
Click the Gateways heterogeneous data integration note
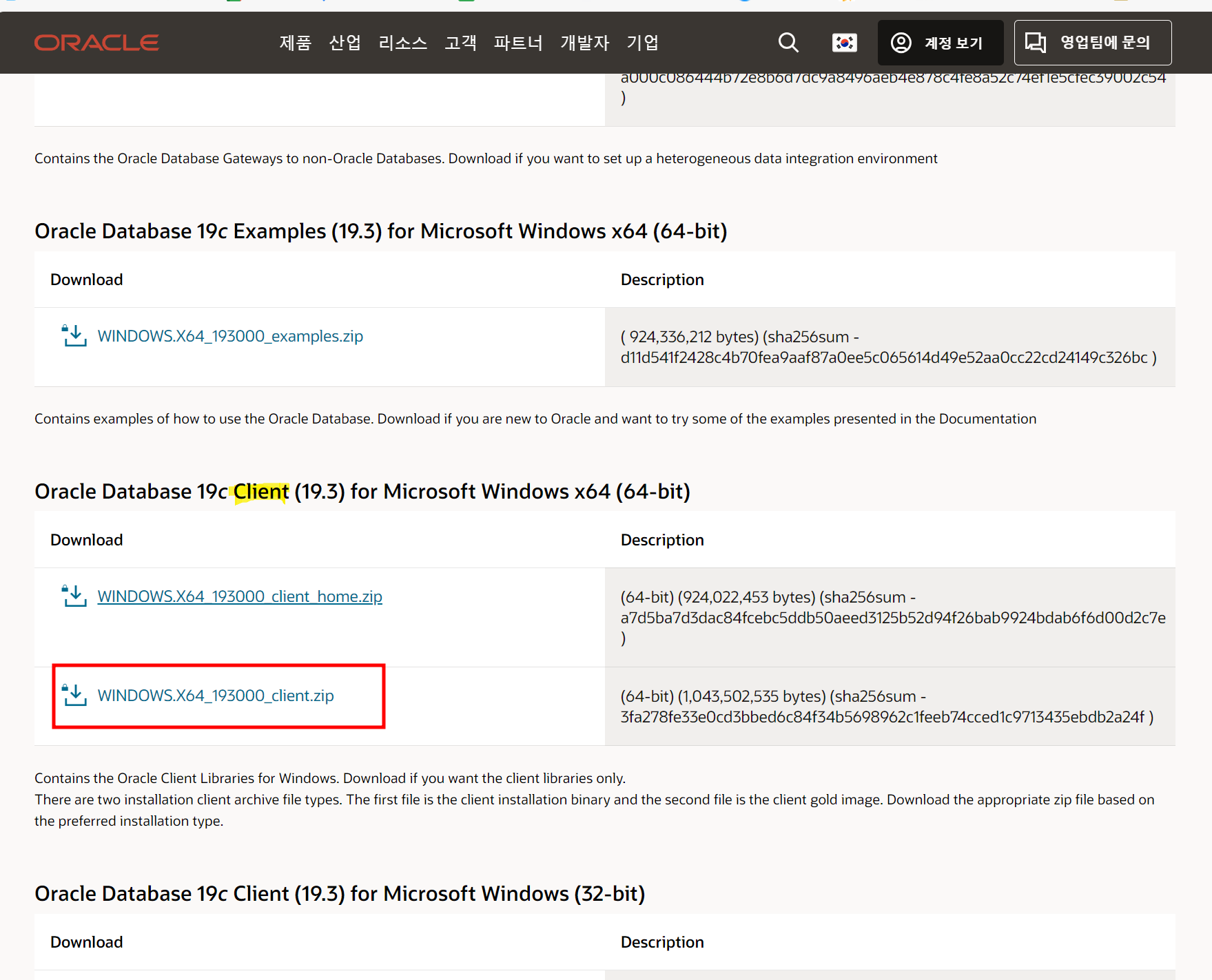tap(486, 158)
